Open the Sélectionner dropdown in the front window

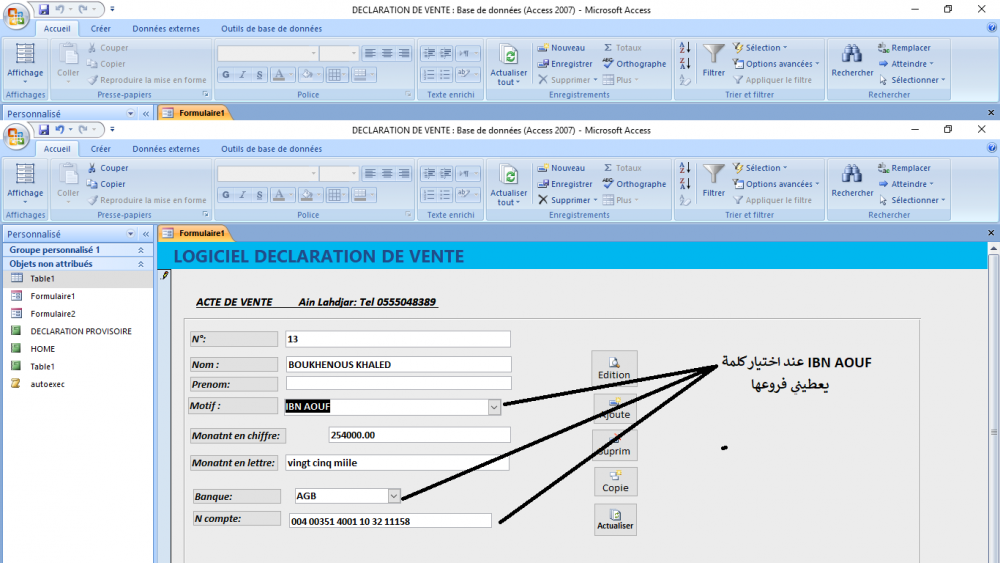coord(912,200)
